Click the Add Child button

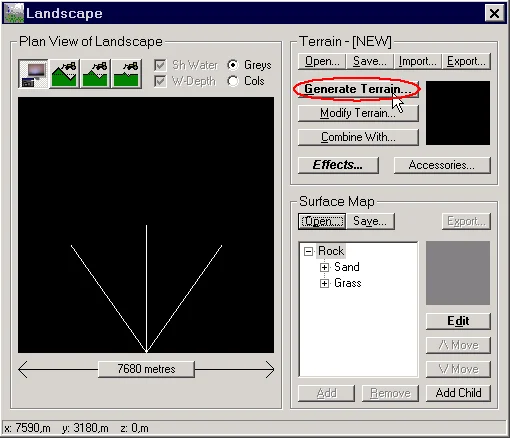tap(458, 393)
